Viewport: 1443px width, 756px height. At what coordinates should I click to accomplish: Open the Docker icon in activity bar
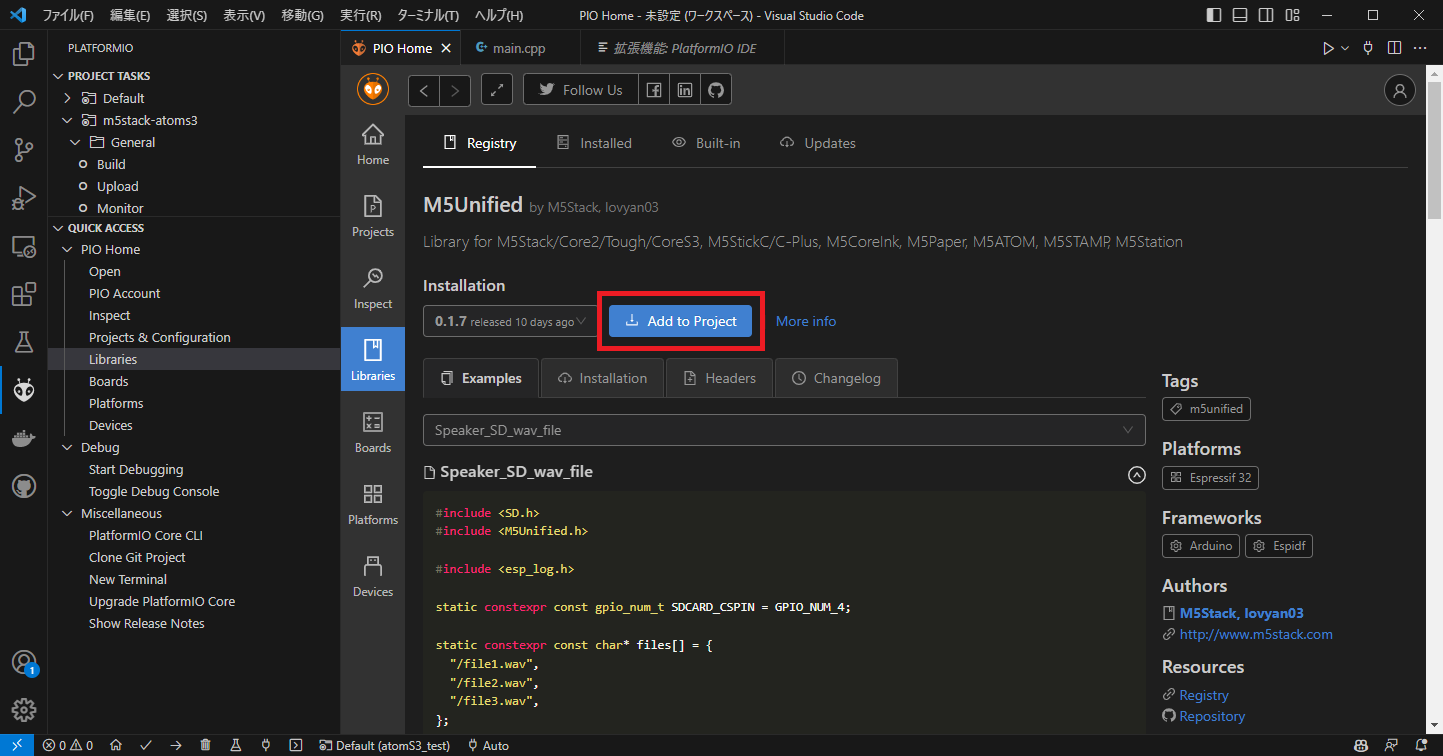pos(24,438)
